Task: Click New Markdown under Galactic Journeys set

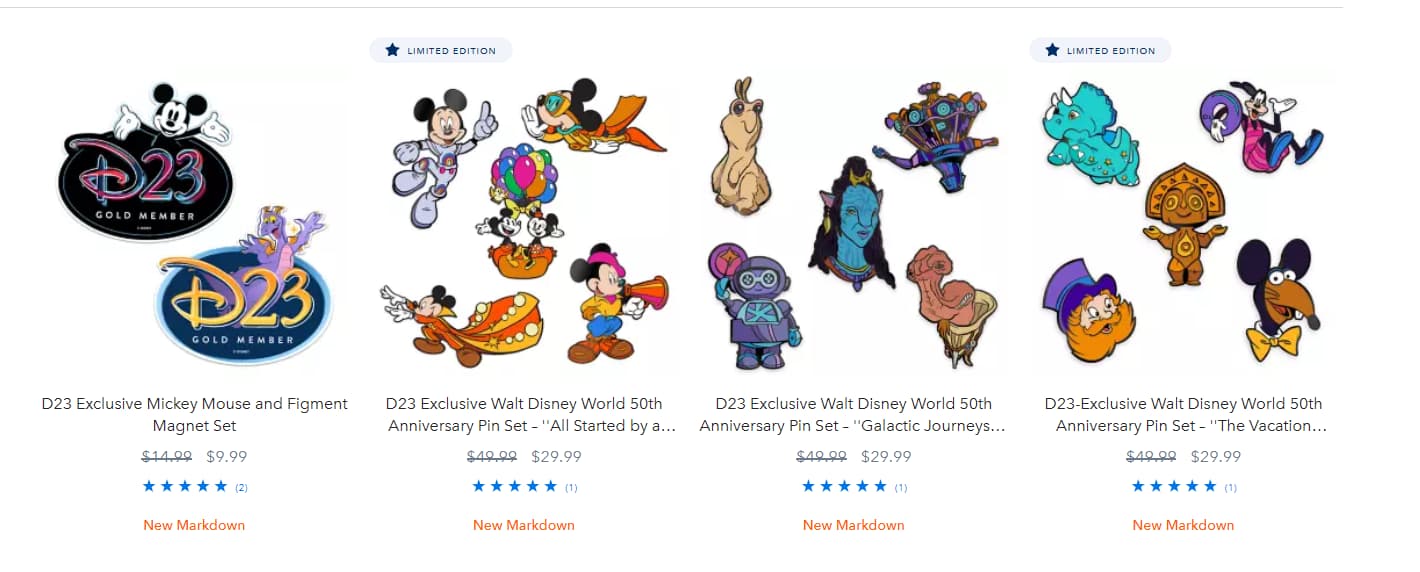Action: tap(854, 525)
